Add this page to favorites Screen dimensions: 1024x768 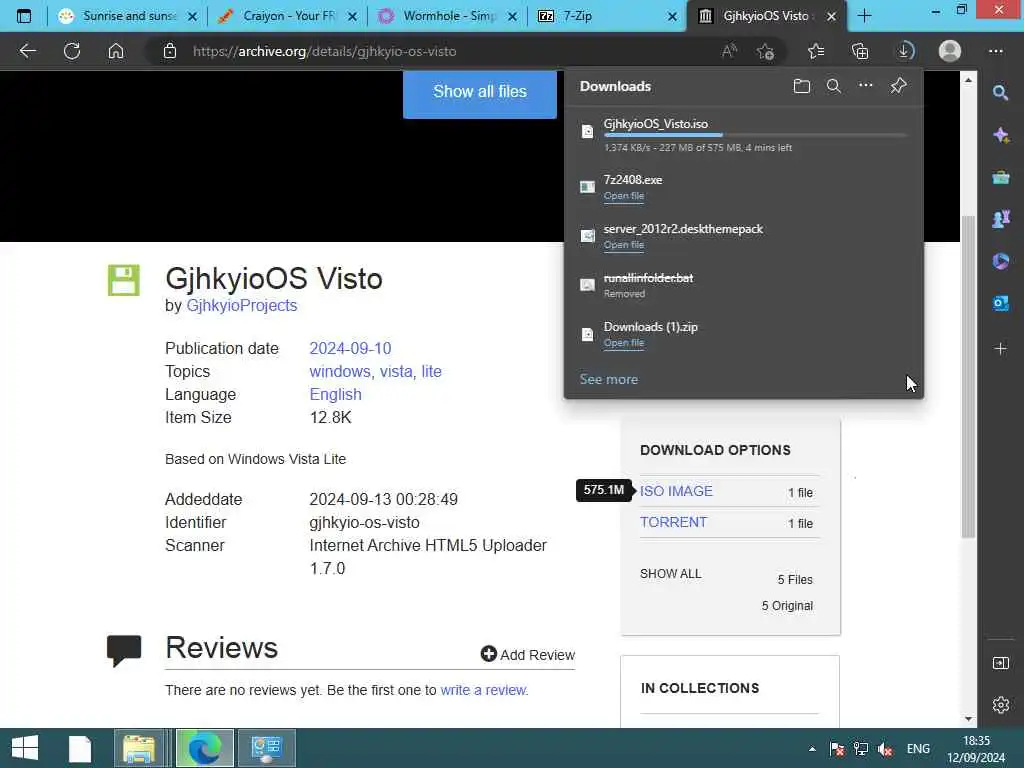tap(765, 51)
